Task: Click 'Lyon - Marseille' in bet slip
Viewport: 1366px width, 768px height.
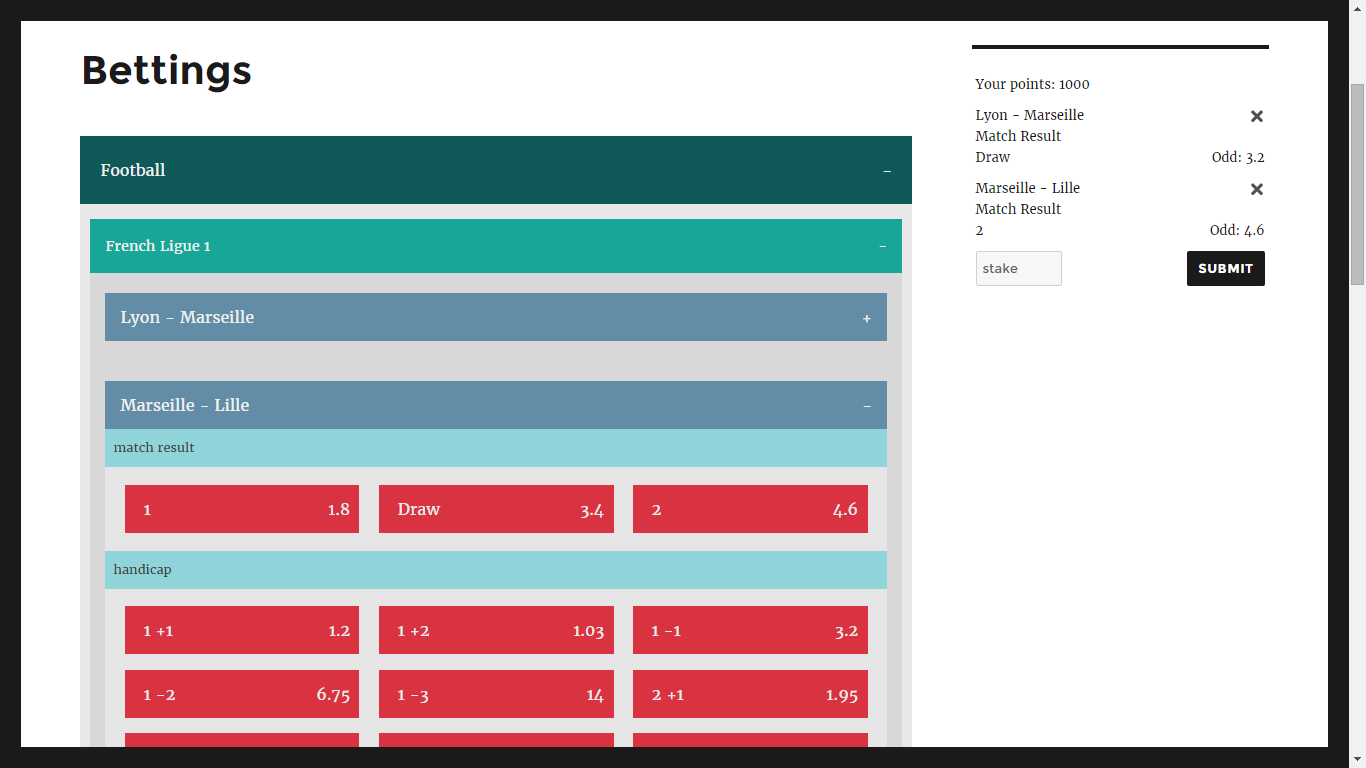Action: [x=1030, y=115]
